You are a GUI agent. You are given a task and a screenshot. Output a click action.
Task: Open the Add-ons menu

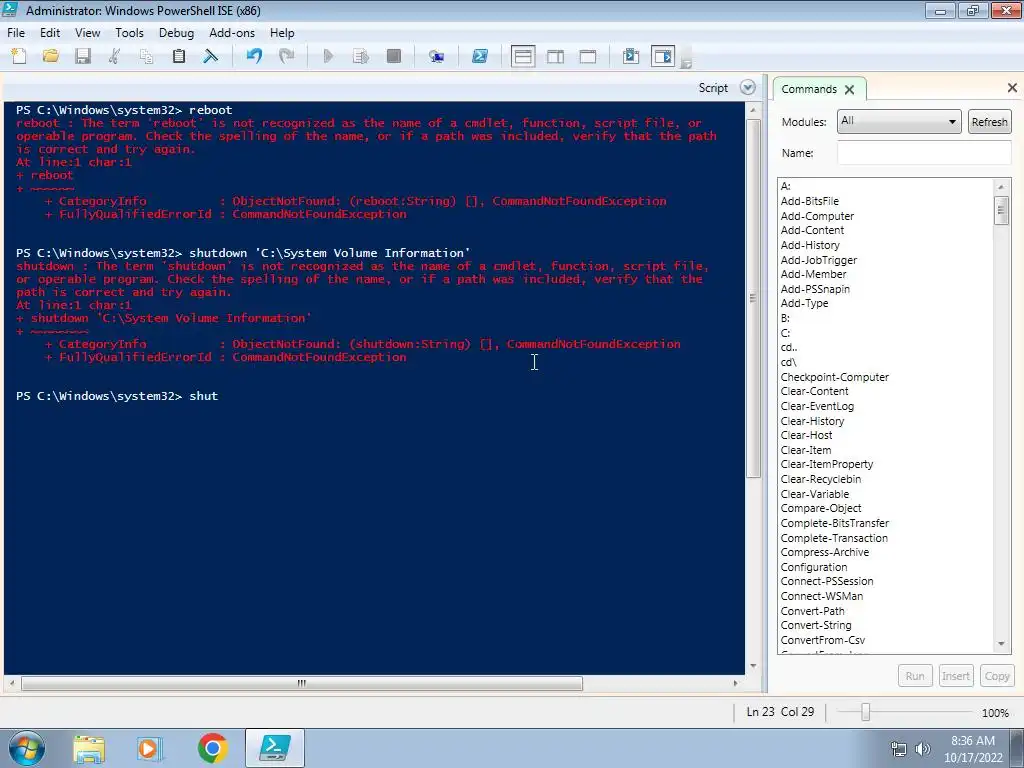point(232,33)
